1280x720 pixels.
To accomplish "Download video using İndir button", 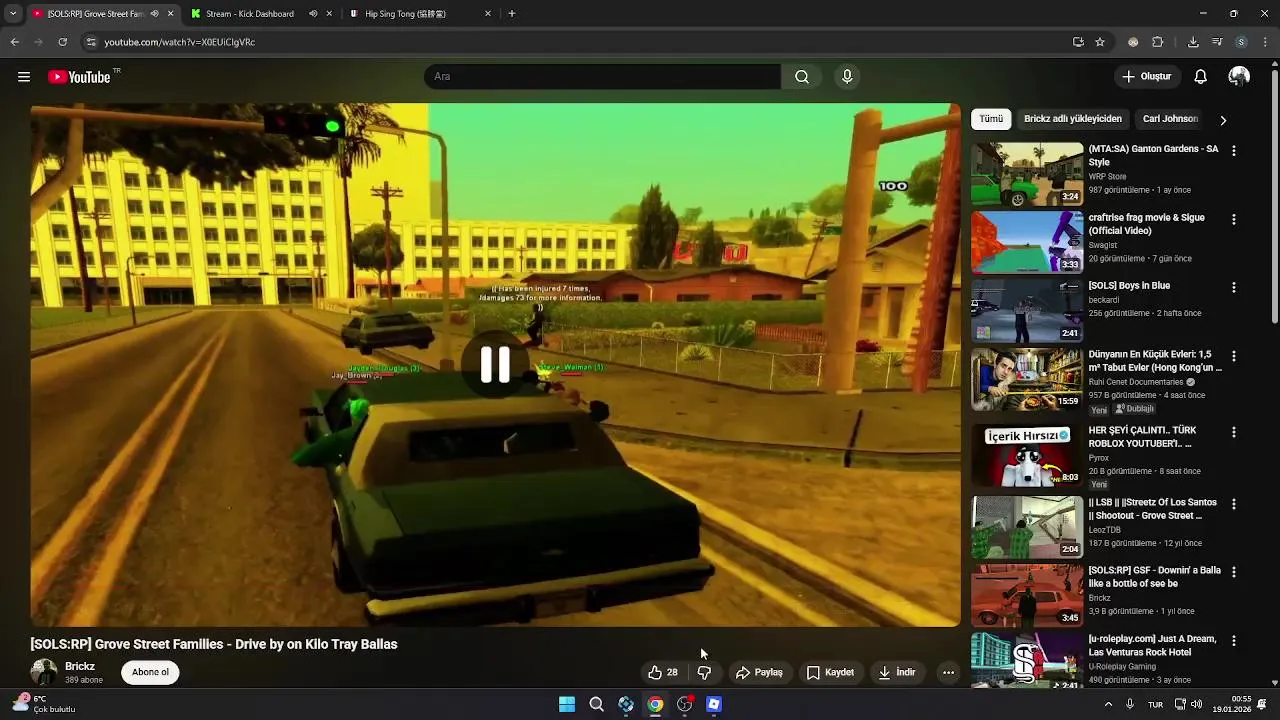I will coord(897,673).
